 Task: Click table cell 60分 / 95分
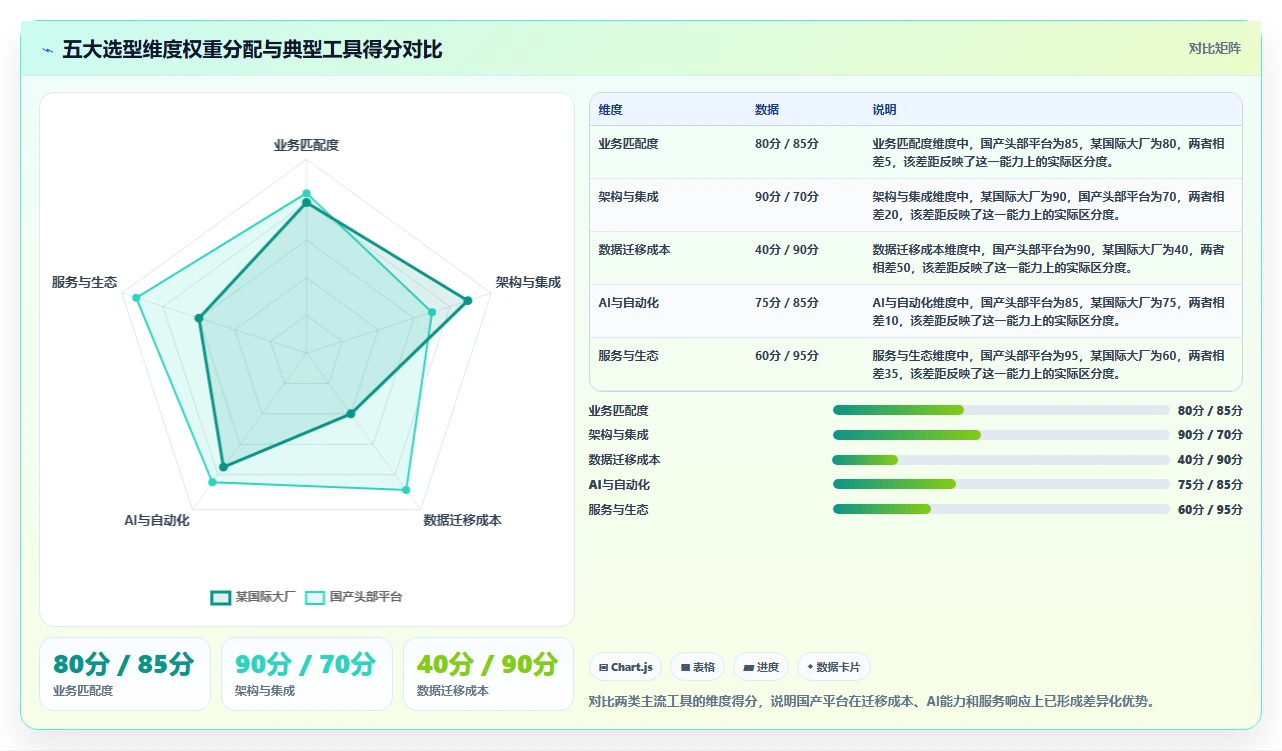787,356
